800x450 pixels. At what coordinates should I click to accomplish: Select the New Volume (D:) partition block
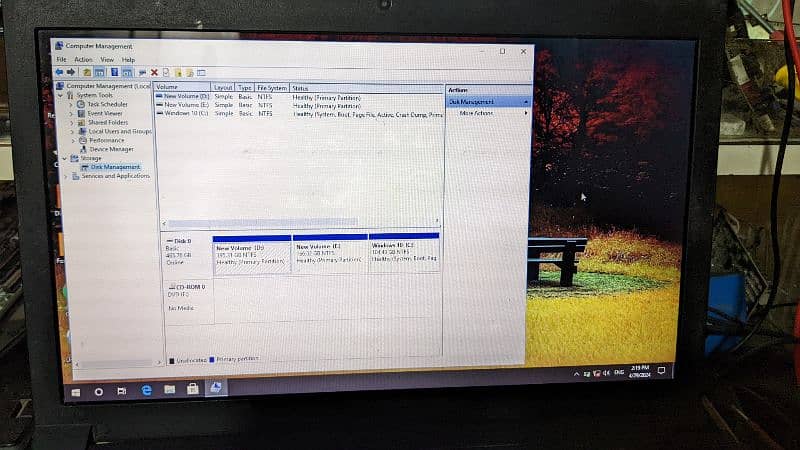251,256
